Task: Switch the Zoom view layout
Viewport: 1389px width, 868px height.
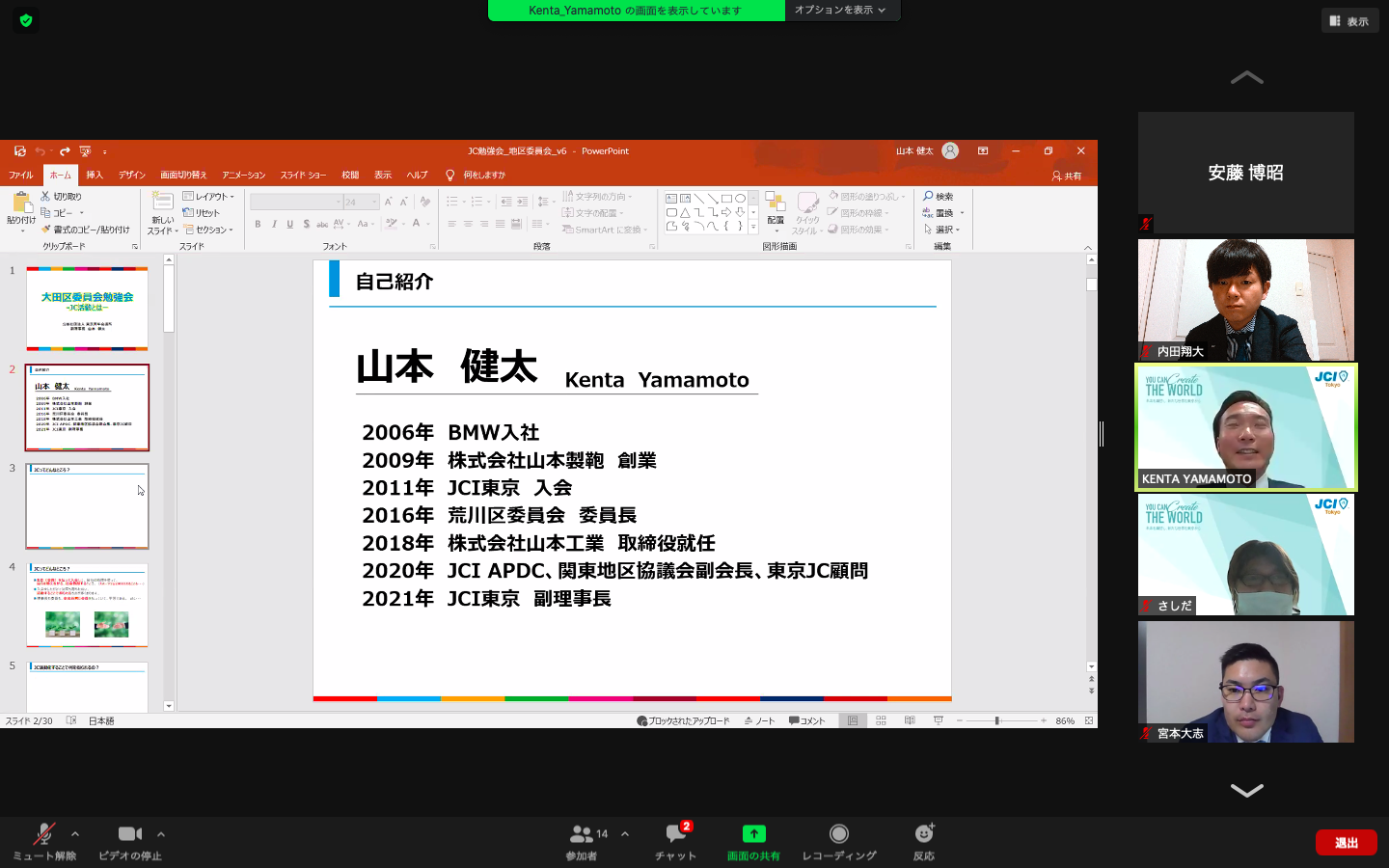Action: (1348, 21)
